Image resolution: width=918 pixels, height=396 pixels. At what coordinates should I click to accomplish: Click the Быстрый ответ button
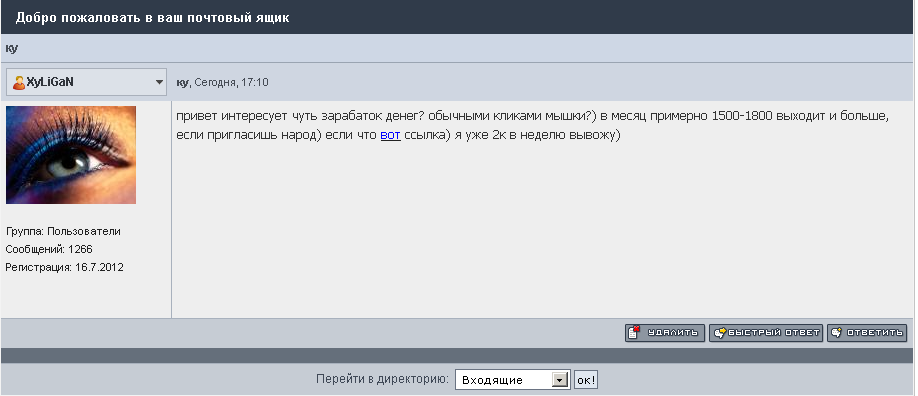click(x=766, y=333)
